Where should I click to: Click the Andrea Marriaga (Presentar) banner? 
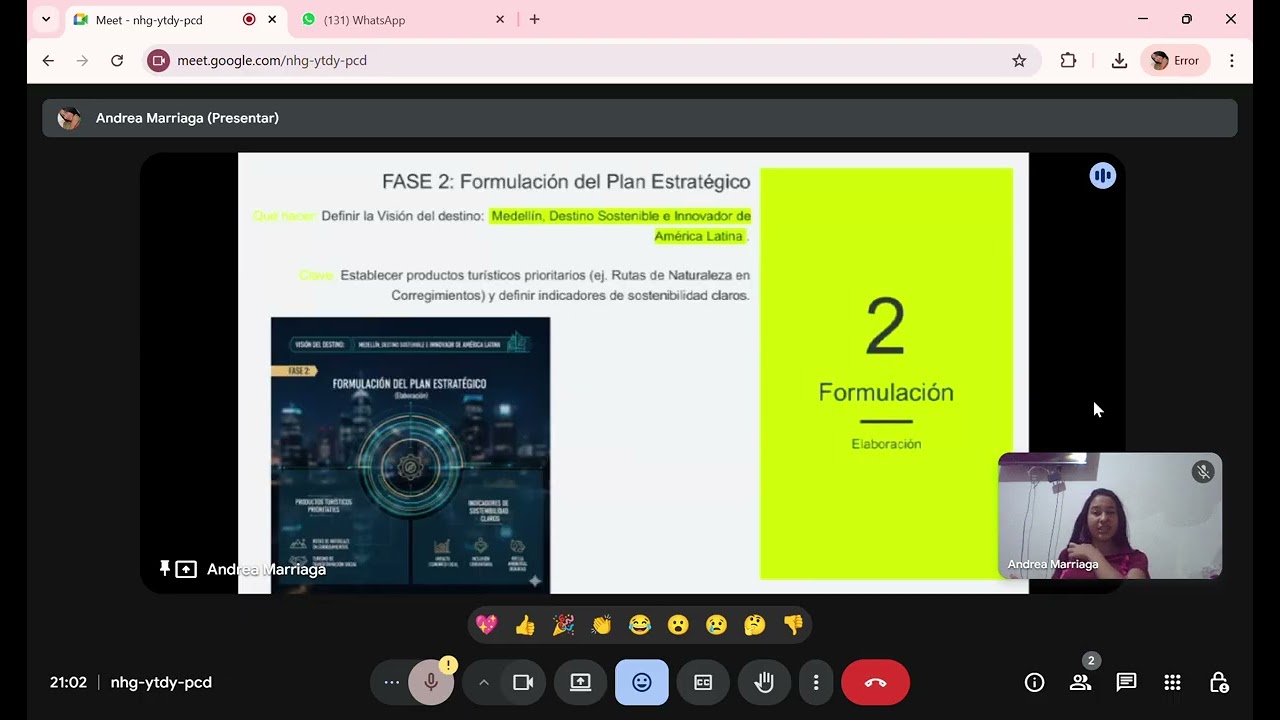pos(640,118)
